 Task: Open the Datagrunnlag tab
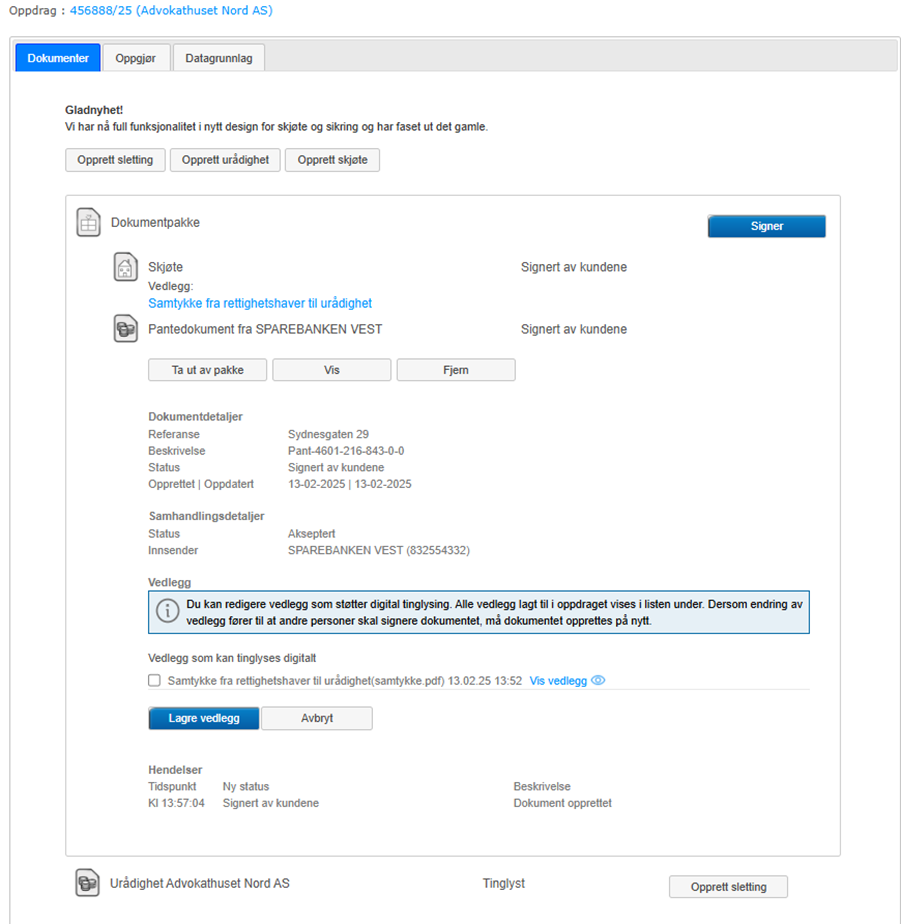219,58
